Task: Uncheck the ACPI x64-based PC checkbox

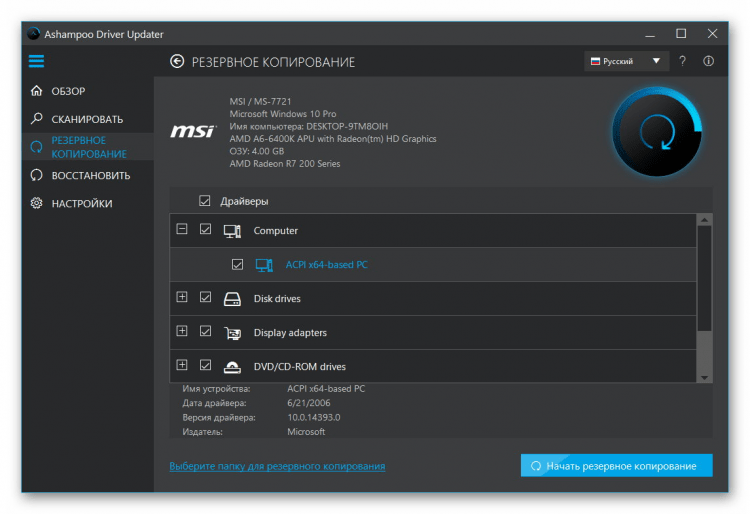Action: click(x=237, y=264)
